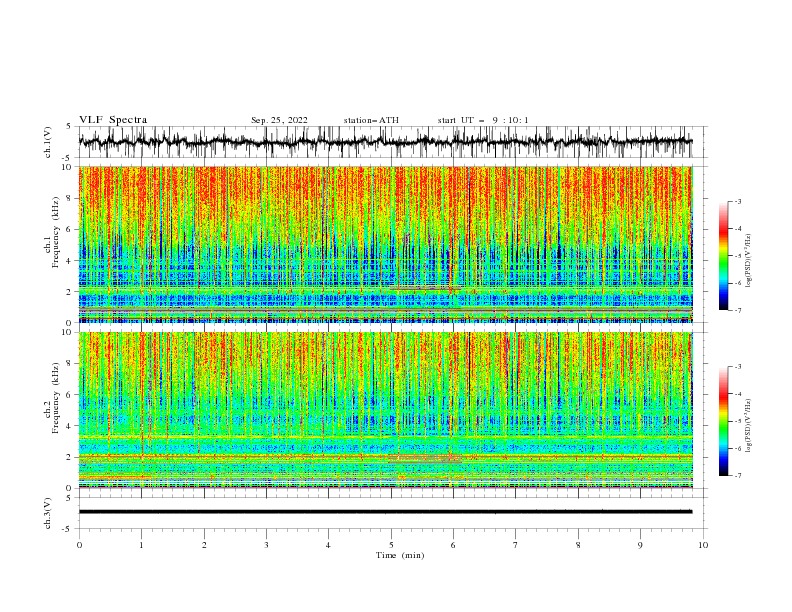Click the ch.2 spectrogram panel
The image size is (792, 612).
385,410
